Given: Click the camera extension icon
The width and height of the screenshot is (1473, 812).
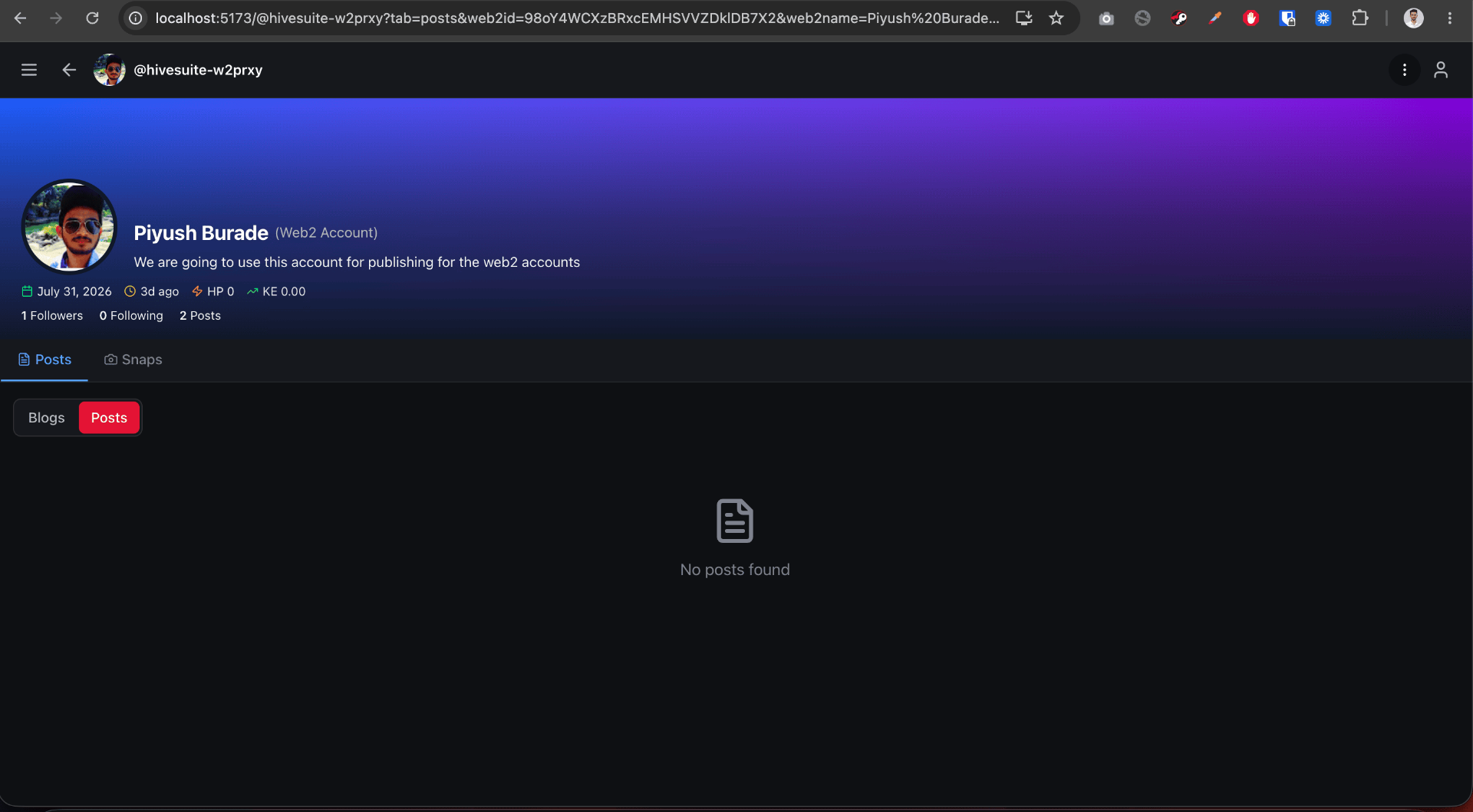Looking at the screenshot, I should (x=1106, y=18).
